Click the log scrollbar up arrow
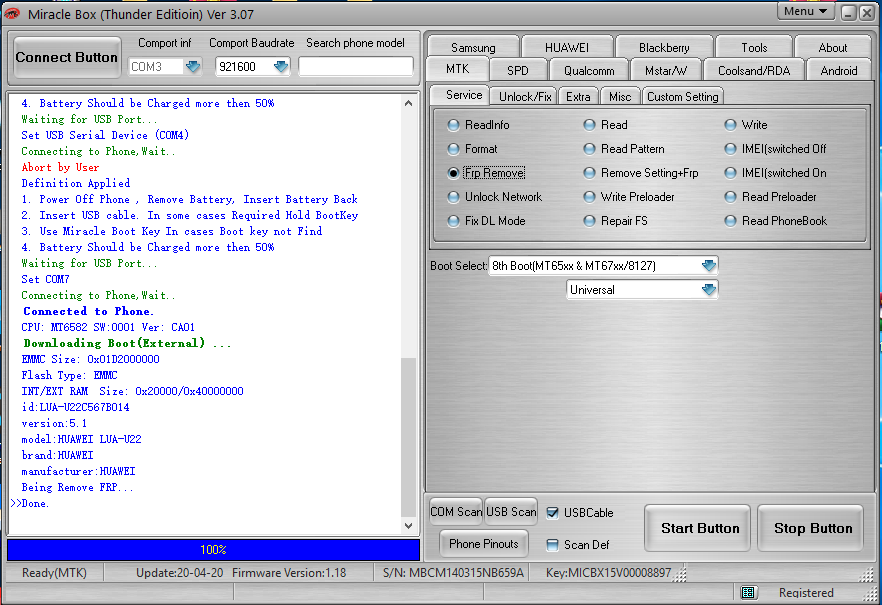The width and height of the screenshot is (882, 605). pyautogui.click(x=408, y=103)
